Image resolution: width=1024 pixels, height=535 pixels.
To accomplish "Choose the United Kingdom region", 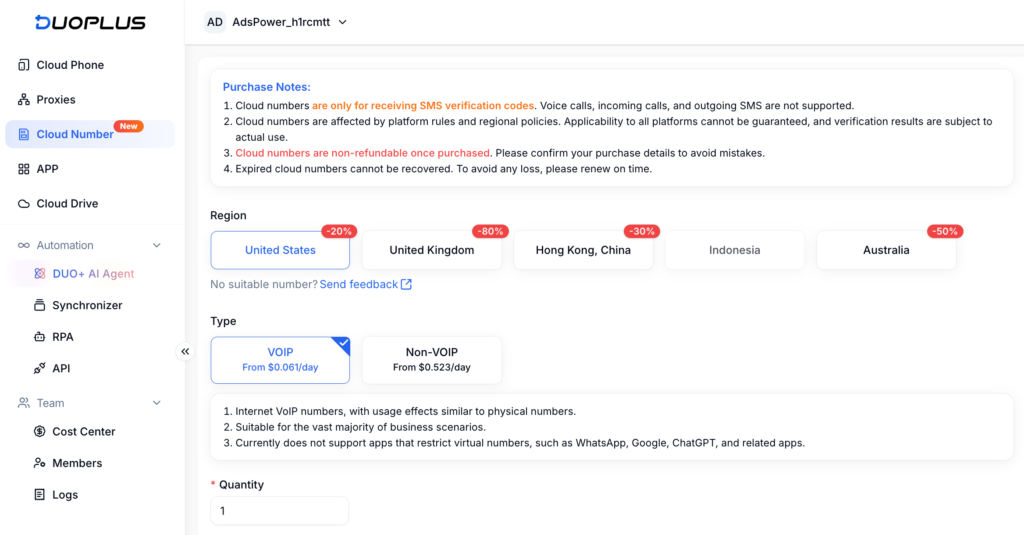I will coord(432,250).
